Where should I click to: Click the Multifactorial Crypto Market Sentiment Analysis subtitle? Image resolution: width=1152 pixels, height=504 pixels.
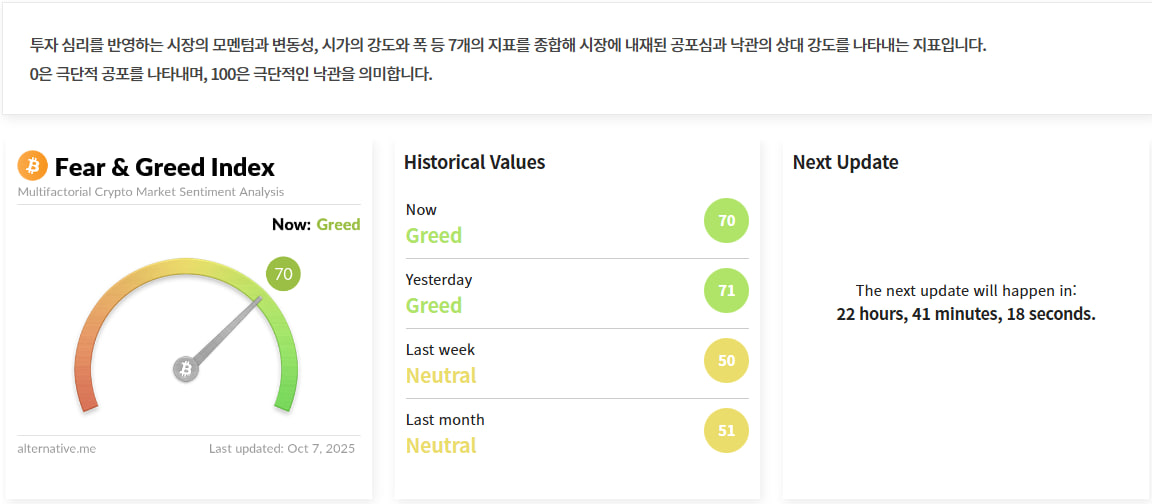151,192
